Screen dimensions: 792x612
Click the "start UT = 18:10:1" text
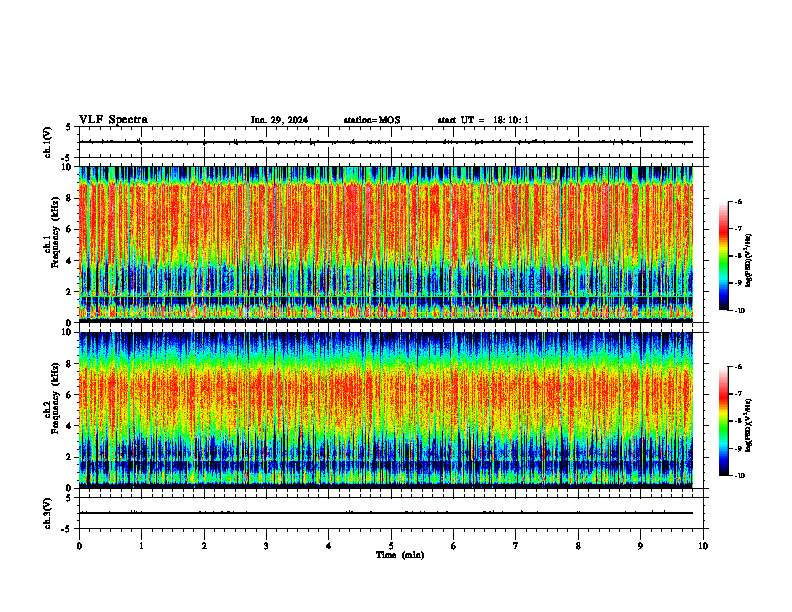point(483,120)
